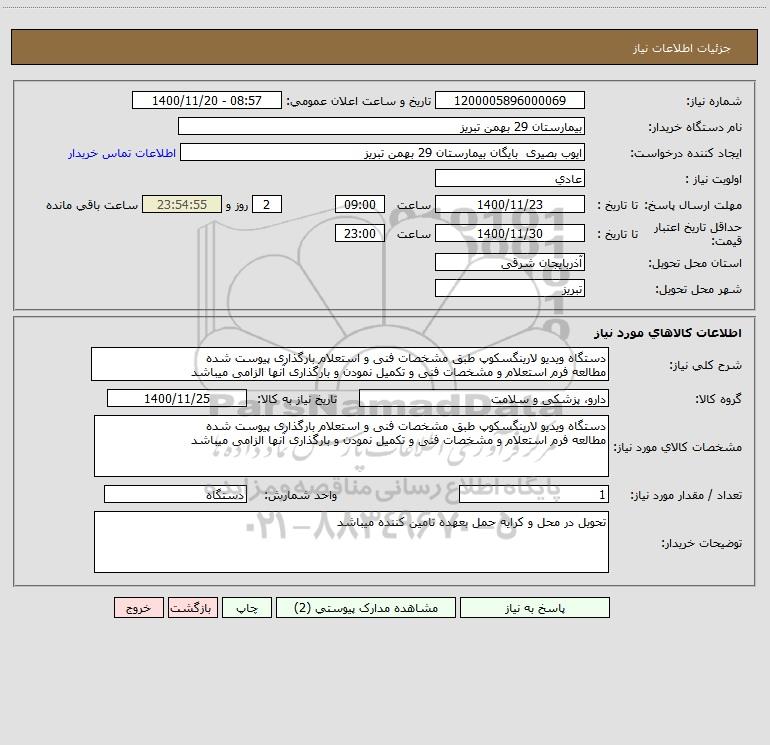Open اطلاعات تماس خریدار link

click(x=122, y=153)
